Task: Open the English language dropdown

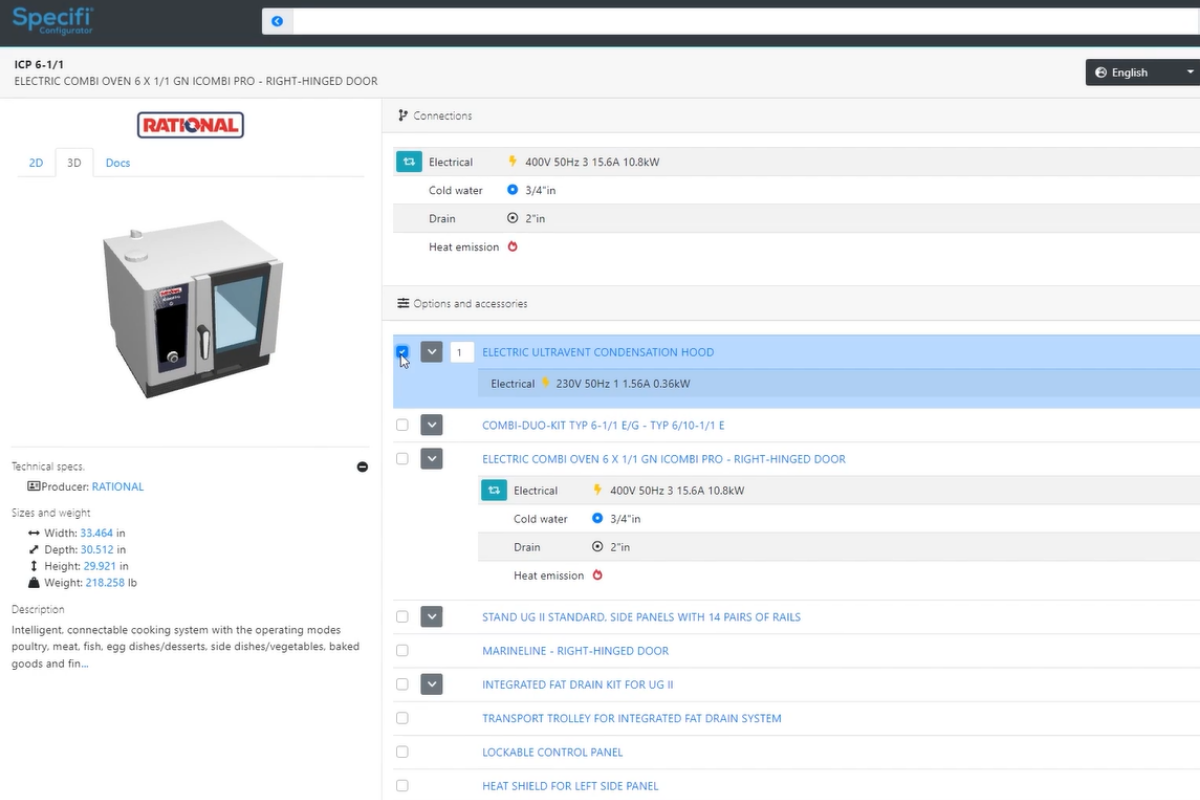Action: [1143, 72]
